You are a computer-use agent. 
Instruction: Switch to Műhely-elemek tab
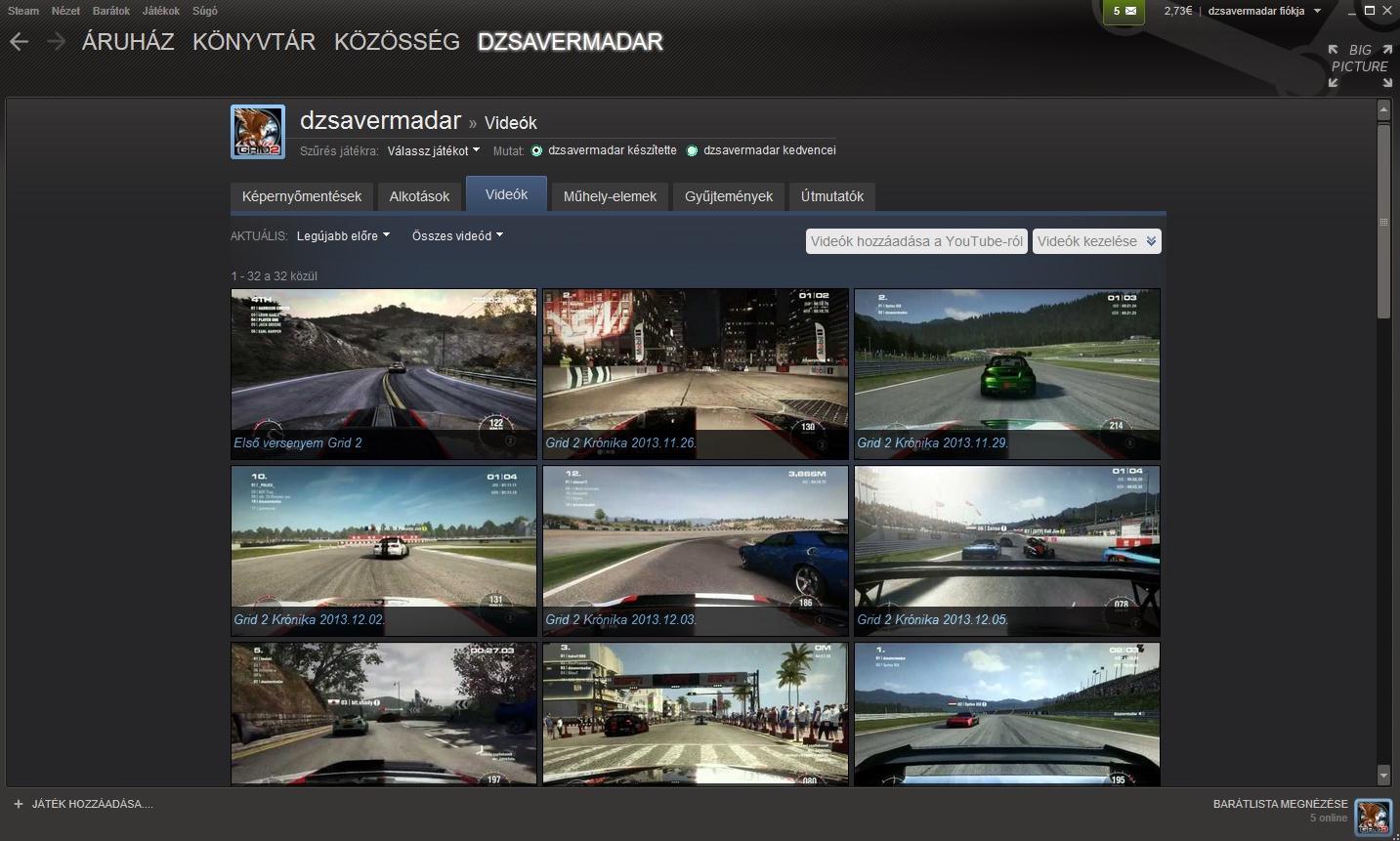610,196
